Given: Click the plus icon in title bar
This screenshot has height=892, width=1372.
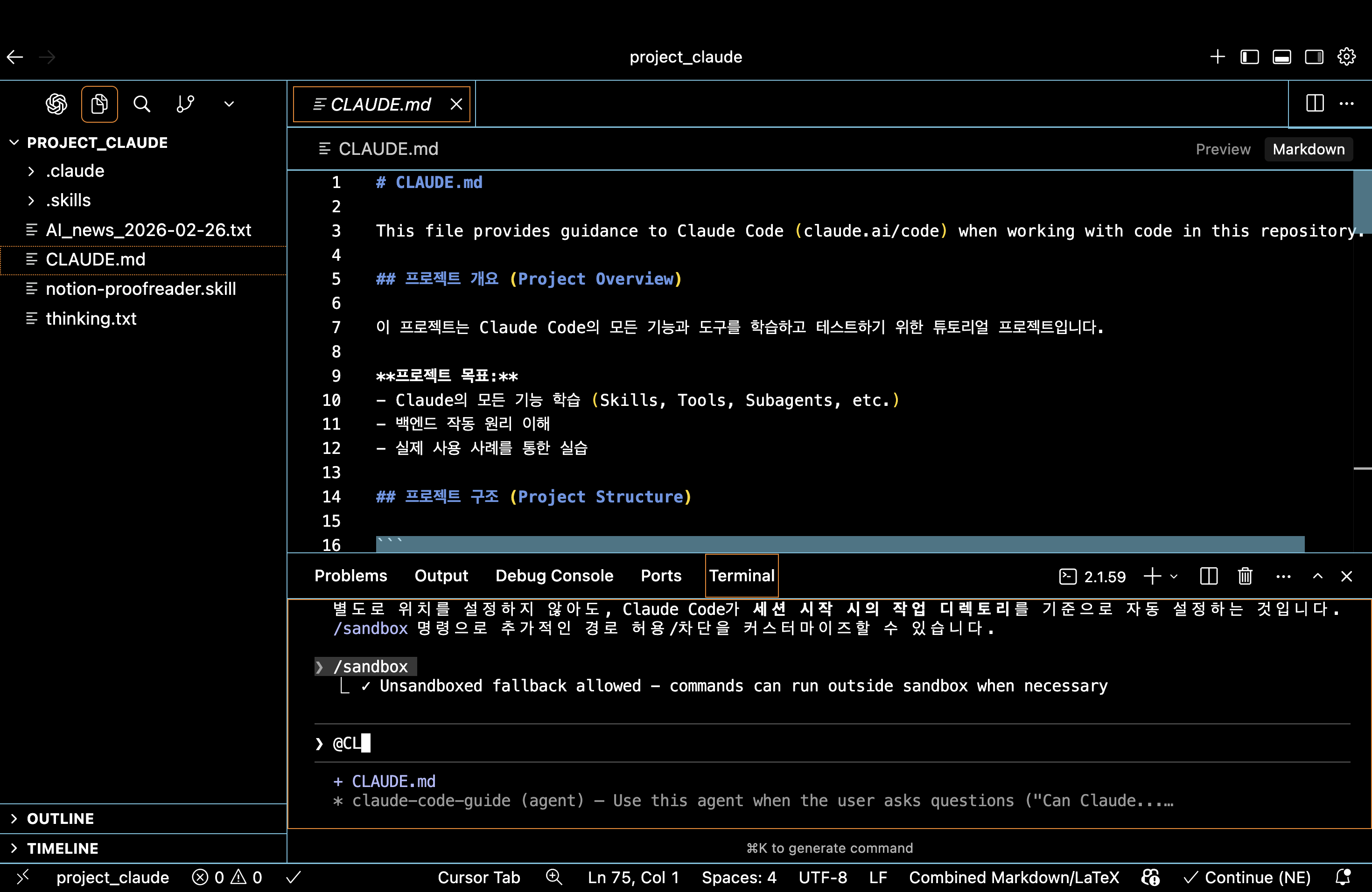Looking at the screenshot, I should (1218, 56).
